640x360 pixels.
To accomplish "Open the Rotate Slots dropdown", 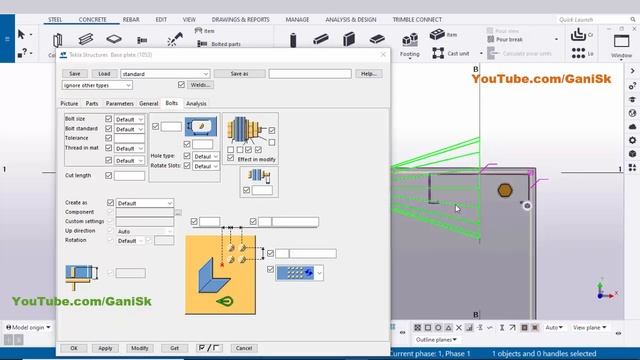I will tap(206, 166).
